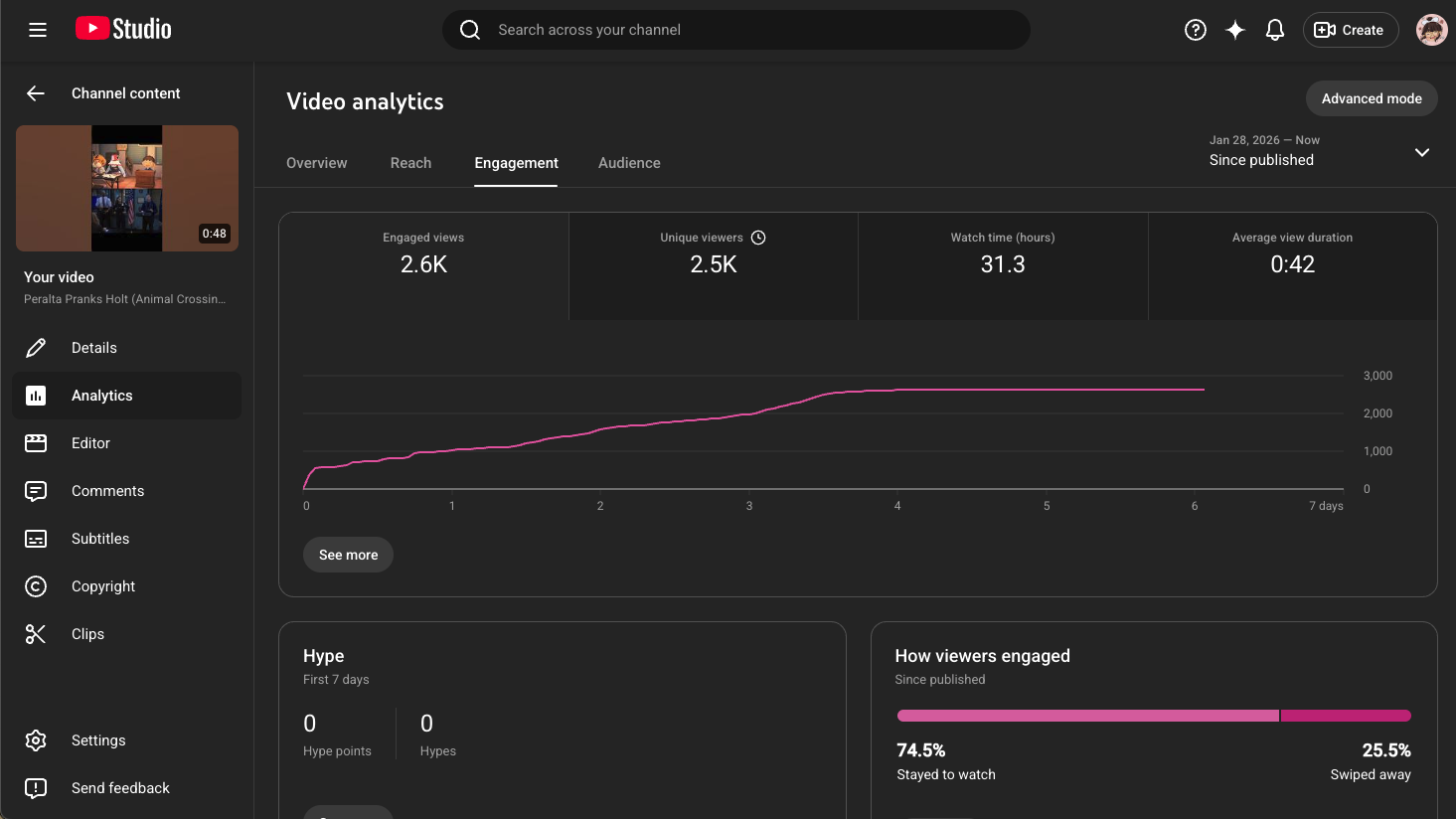
Task: Select the Comments sidebar icon
Action: 36,490
